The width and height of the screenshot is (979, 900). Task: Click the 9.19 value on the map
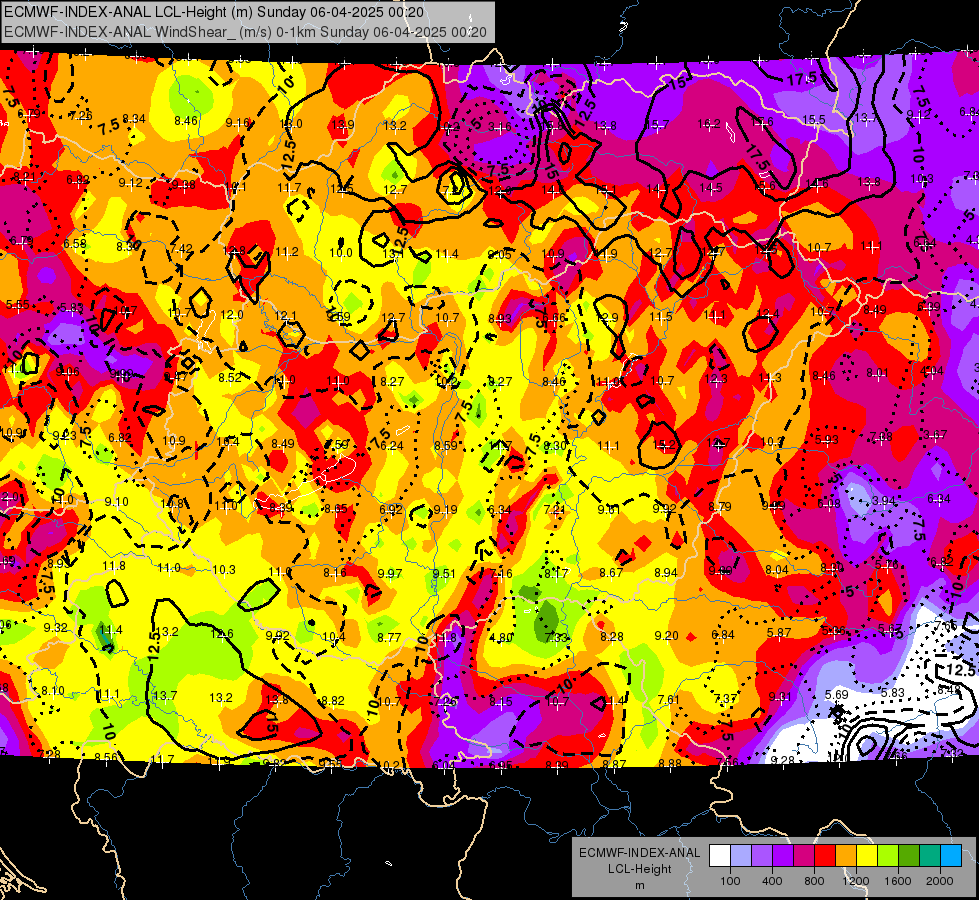click(445, 510)
